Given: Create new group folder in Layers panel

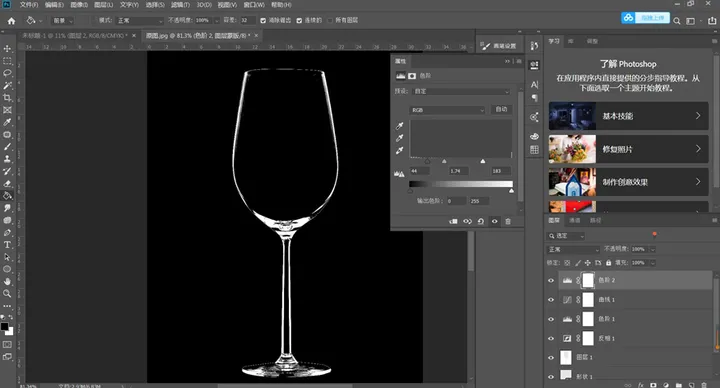Looking at the screenshot, I should coord(679,385).
